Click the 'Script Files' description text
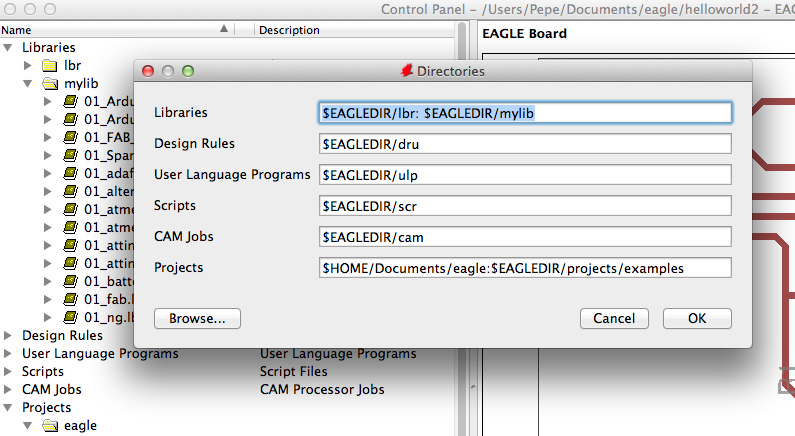Viewport: 795px width, 436px height. (294, 371)
